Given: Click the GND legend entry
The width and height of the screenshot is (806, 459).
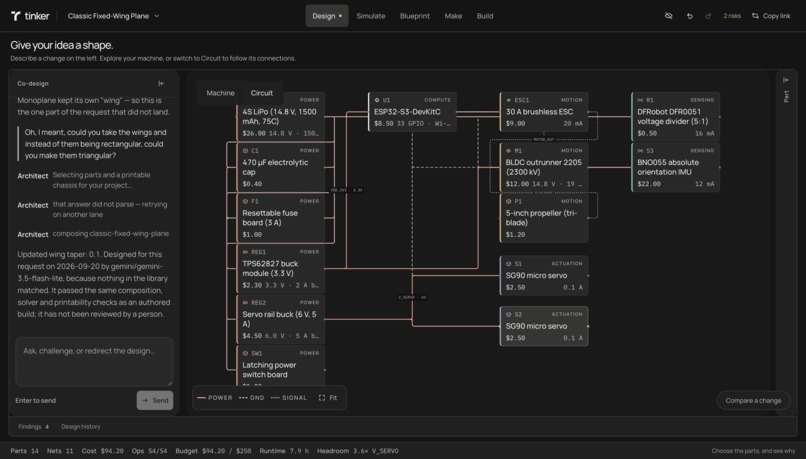Looking at the screenshot, I should coord(252,398).
